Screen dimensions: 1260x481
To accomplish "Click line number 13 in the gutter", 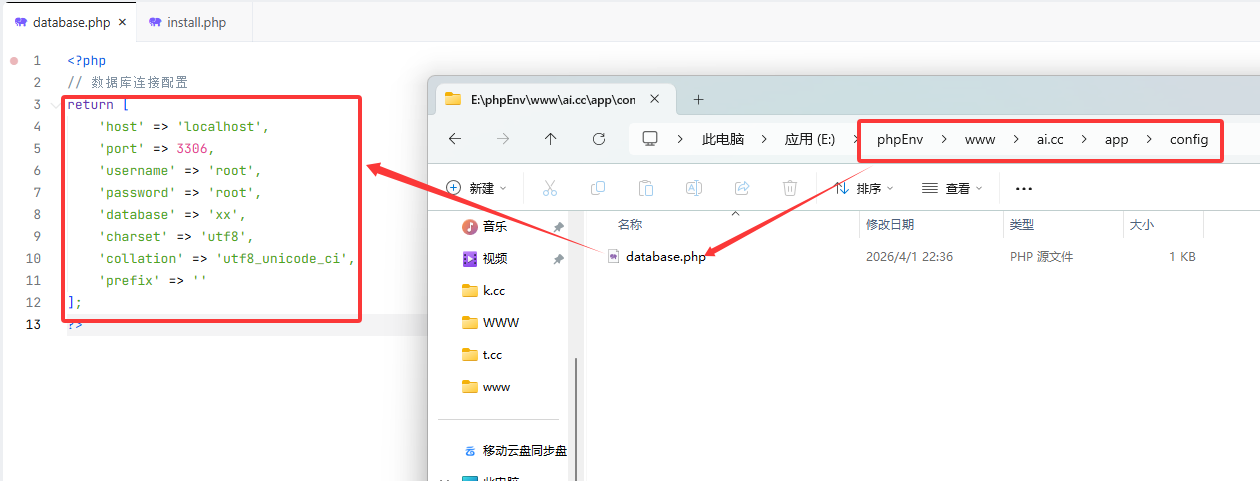I will (x=34, y=325).
